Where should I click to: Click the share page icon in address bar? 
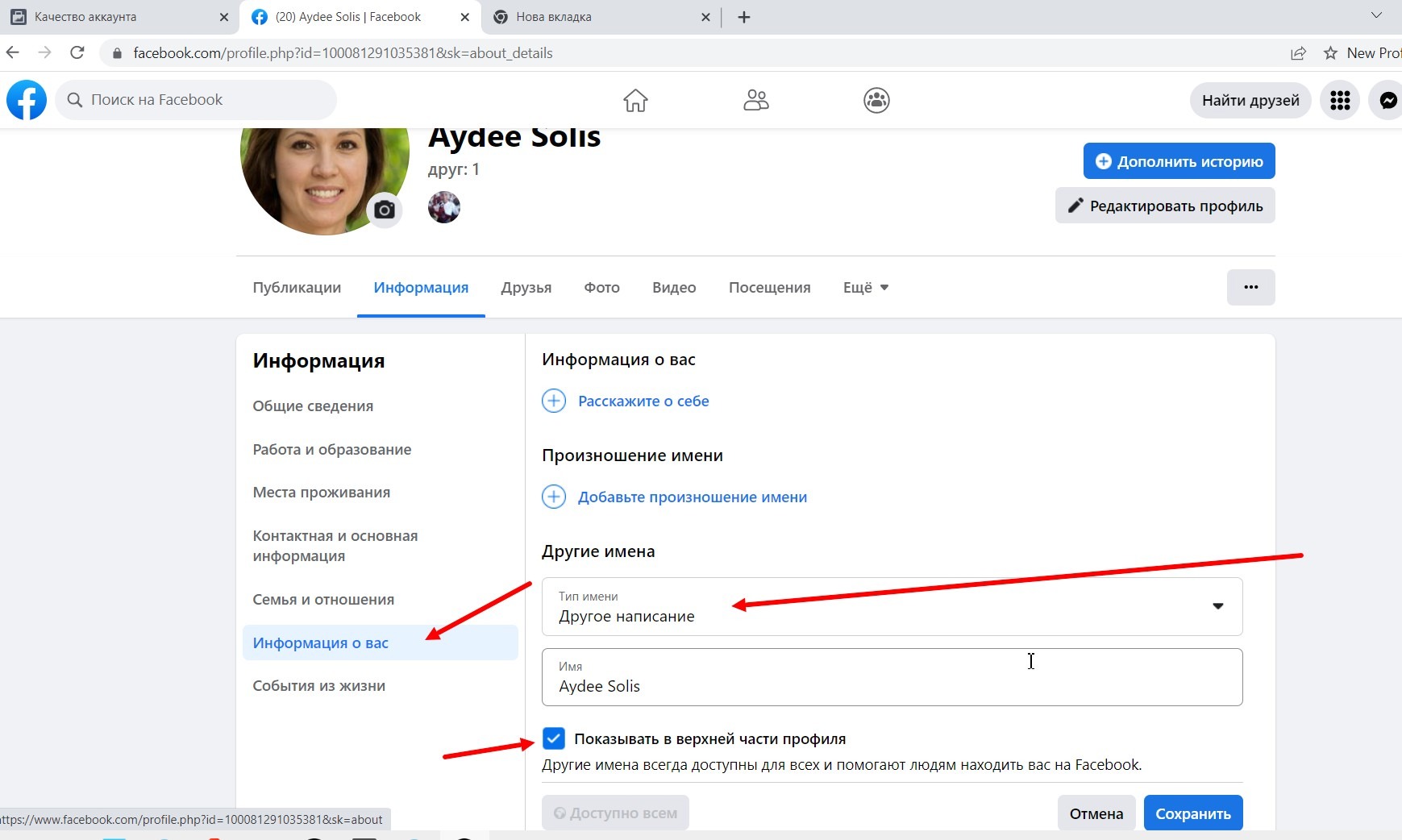point(1298,53)
